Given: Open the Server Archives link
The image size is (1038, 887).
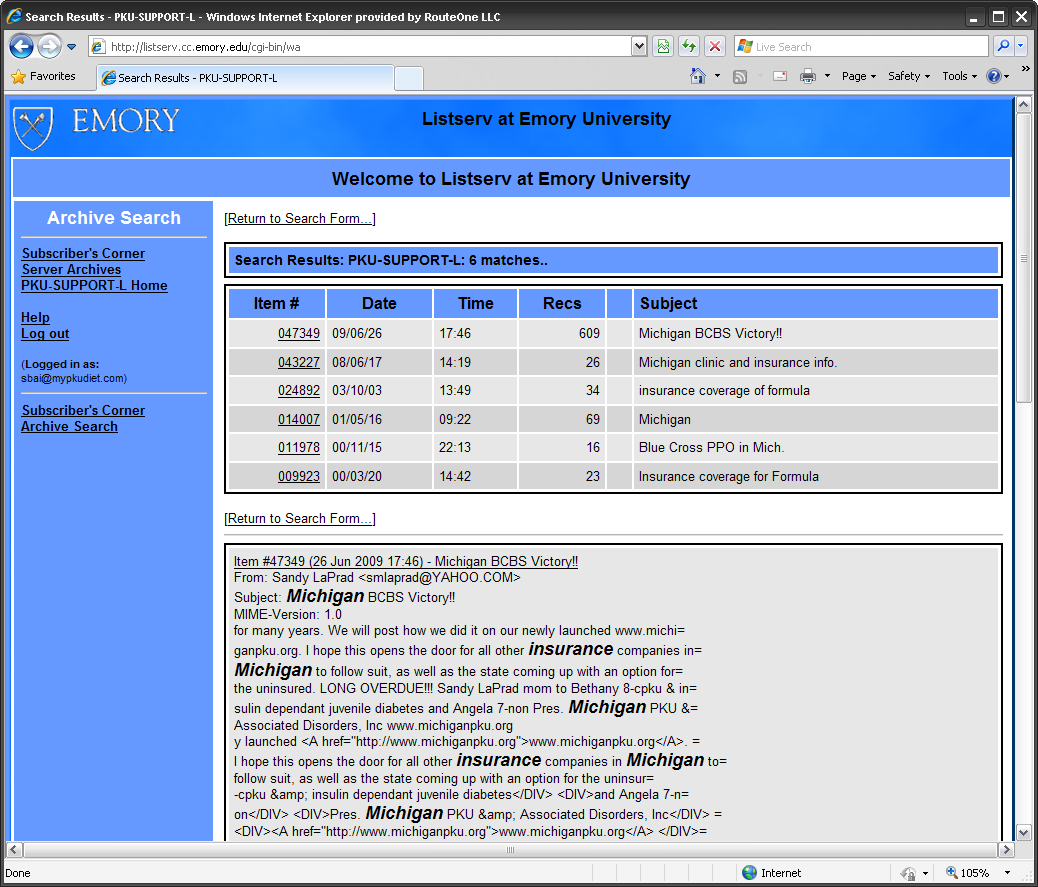Looking at the screenshot, I should (71, 269).
